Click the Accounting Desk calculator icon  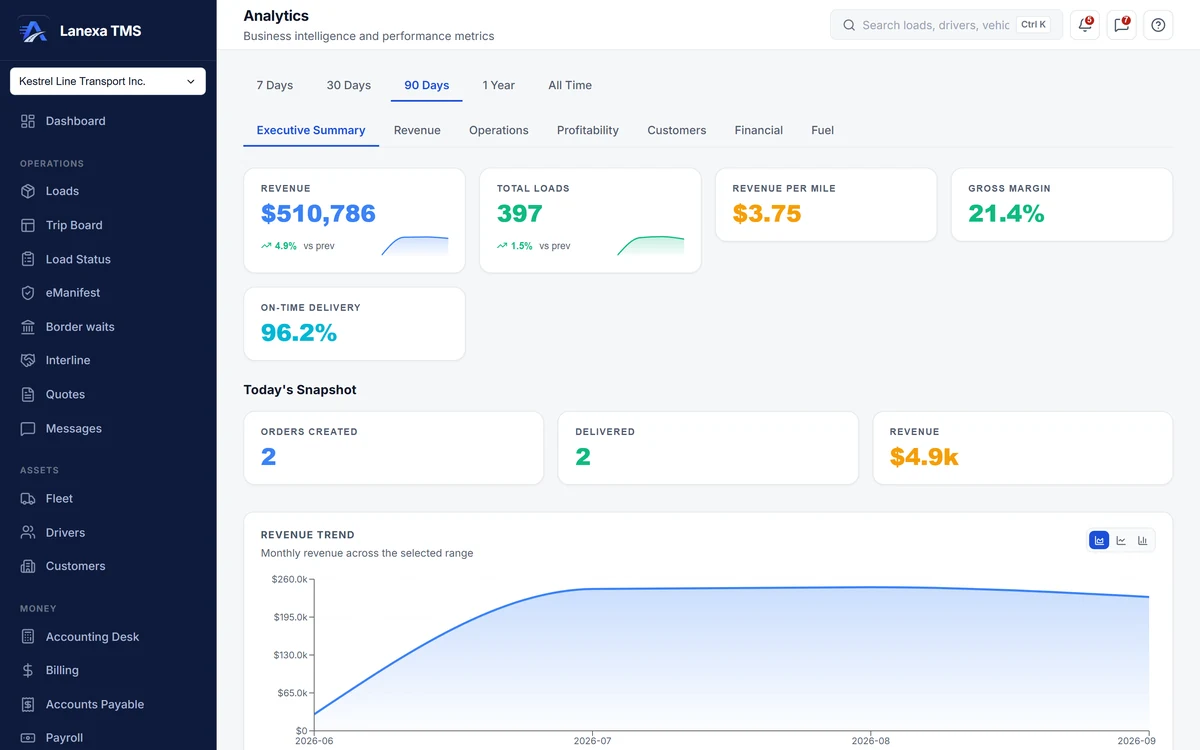[x=28, y=636]
